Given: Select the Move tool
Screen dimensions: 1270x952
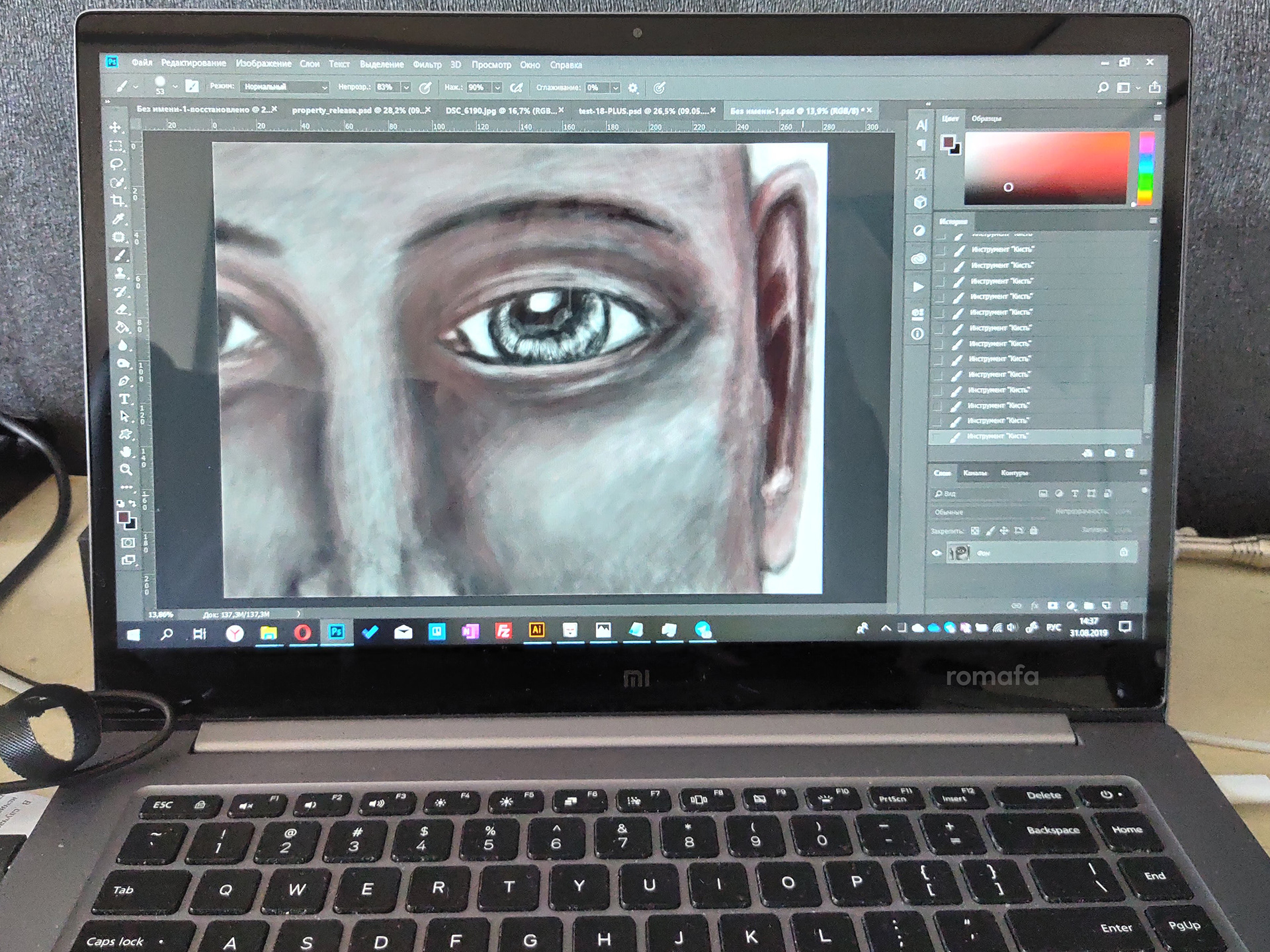Looking at the screenshot, I should (x=116, y=127).
